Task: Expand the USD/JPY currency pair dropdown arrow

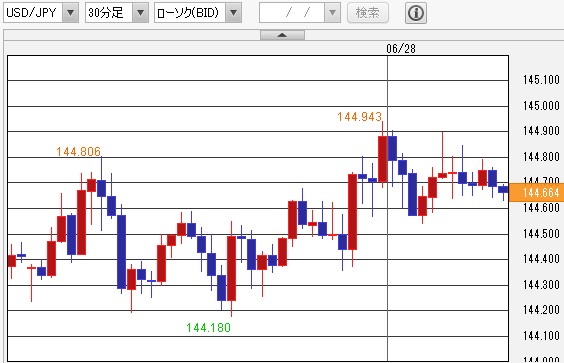Action: pyautogui.click(x=70, y=13)
